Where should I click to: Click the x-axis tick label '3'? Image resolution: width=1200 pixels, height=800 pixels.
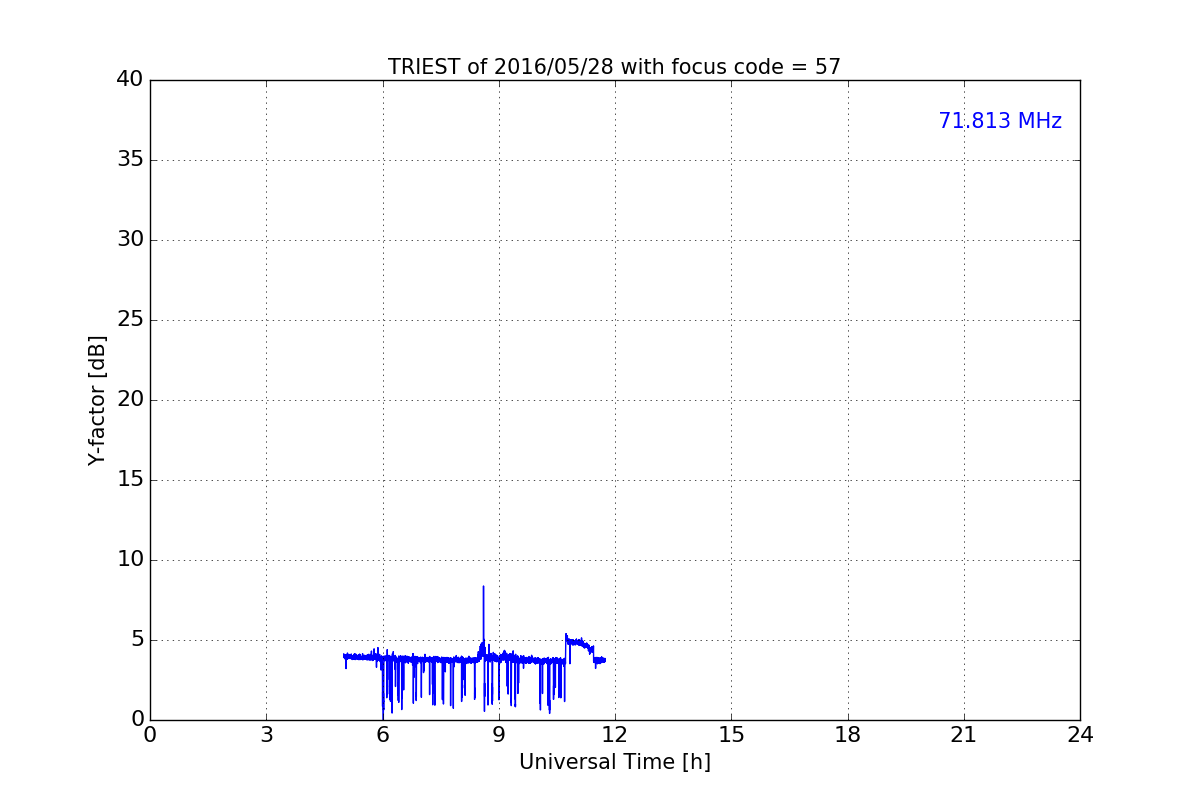coord(266,735)
